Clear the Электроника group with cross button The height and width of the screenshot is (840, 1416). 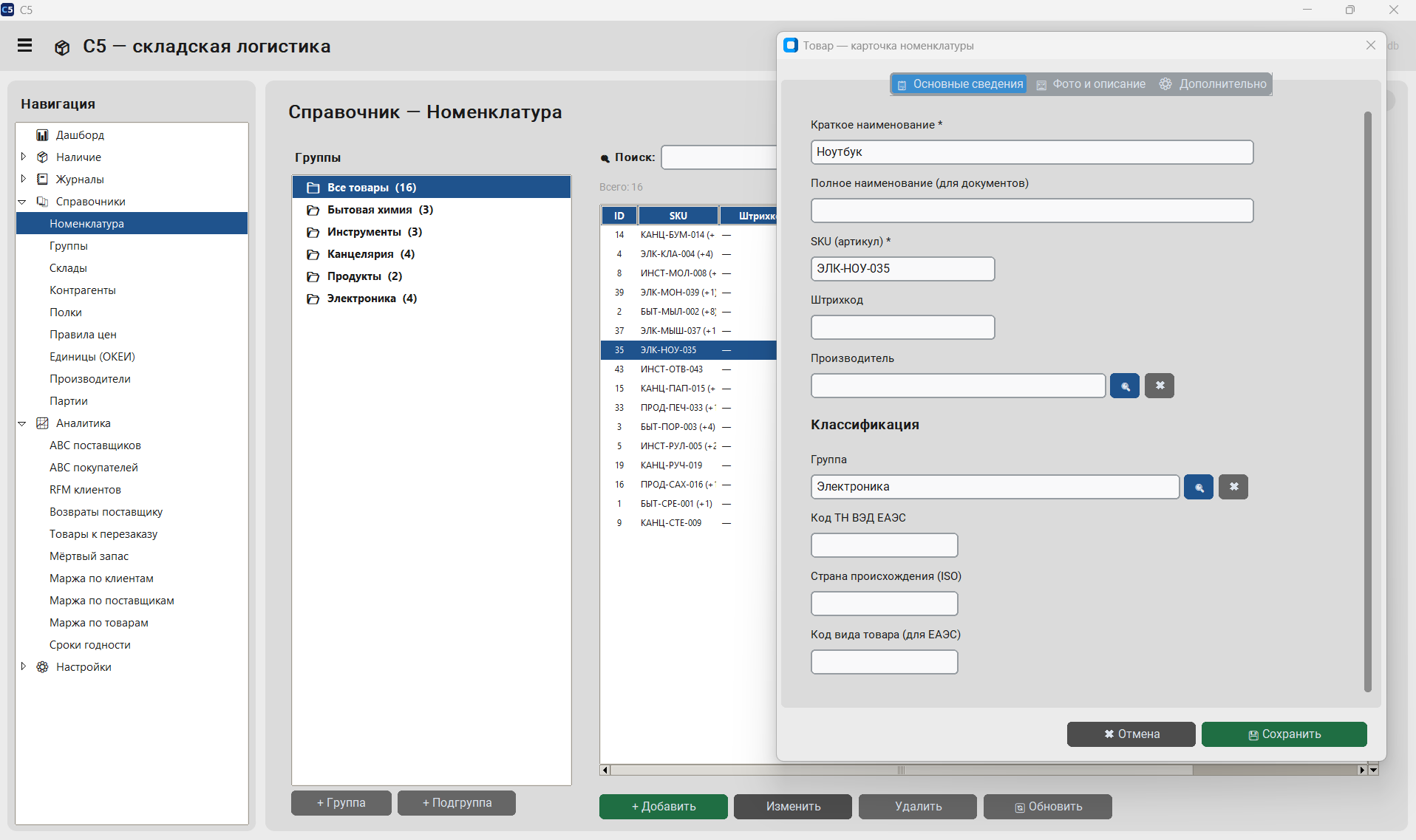(x=1233, y=487)
